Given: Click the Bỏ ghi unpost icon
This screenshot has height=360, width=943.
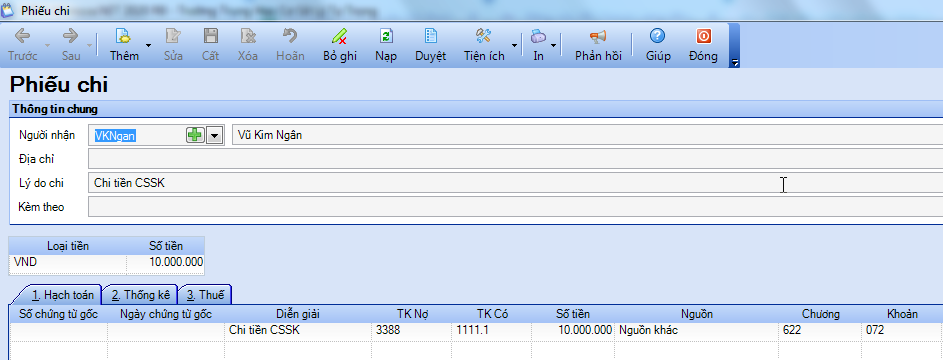Looking at the screenshot, I should (340, 36).
